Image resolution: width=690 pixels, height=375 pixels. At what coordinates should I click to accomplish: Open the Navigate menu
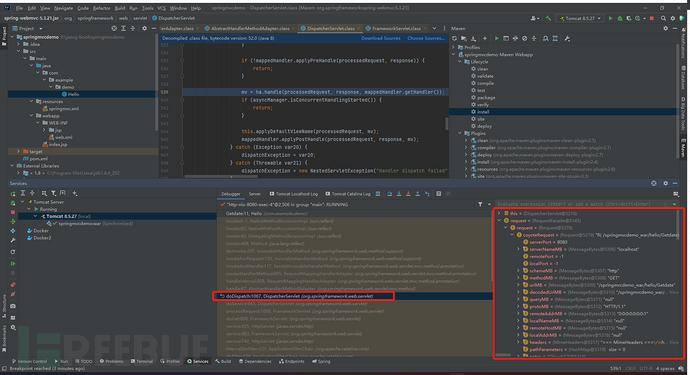coord(63,8)
